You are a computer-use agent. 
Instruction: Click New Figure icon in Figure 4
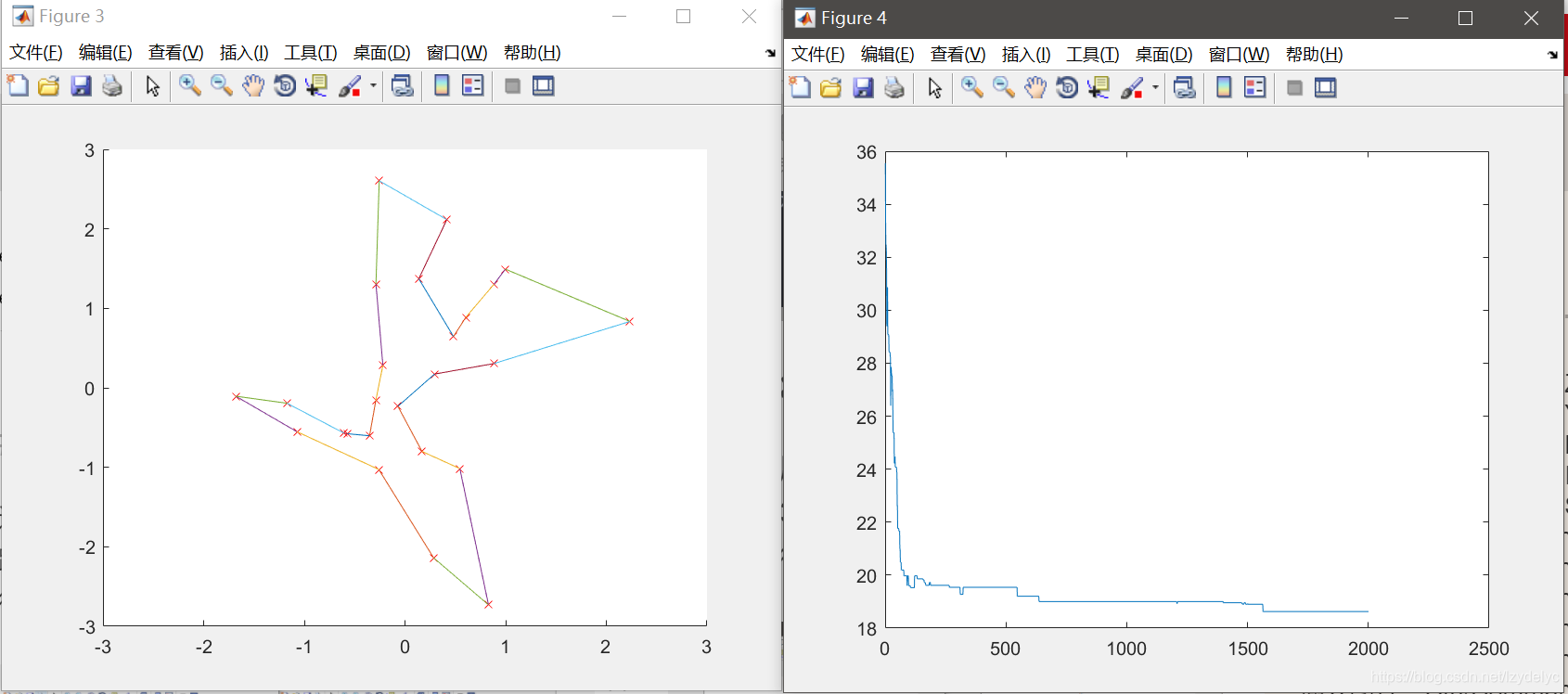(800, 88)
